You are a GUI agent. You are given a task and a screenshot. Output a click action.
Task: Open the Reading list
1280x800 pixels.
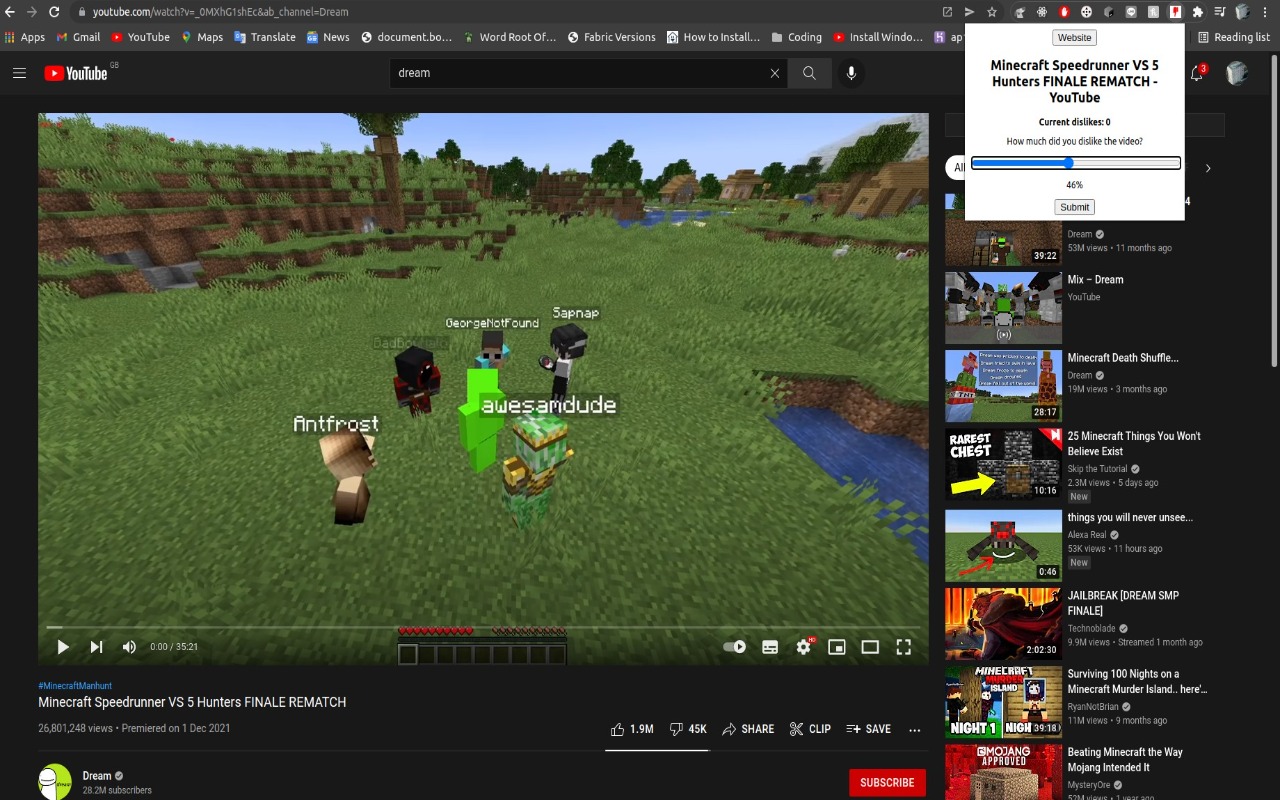point(1233,37)
